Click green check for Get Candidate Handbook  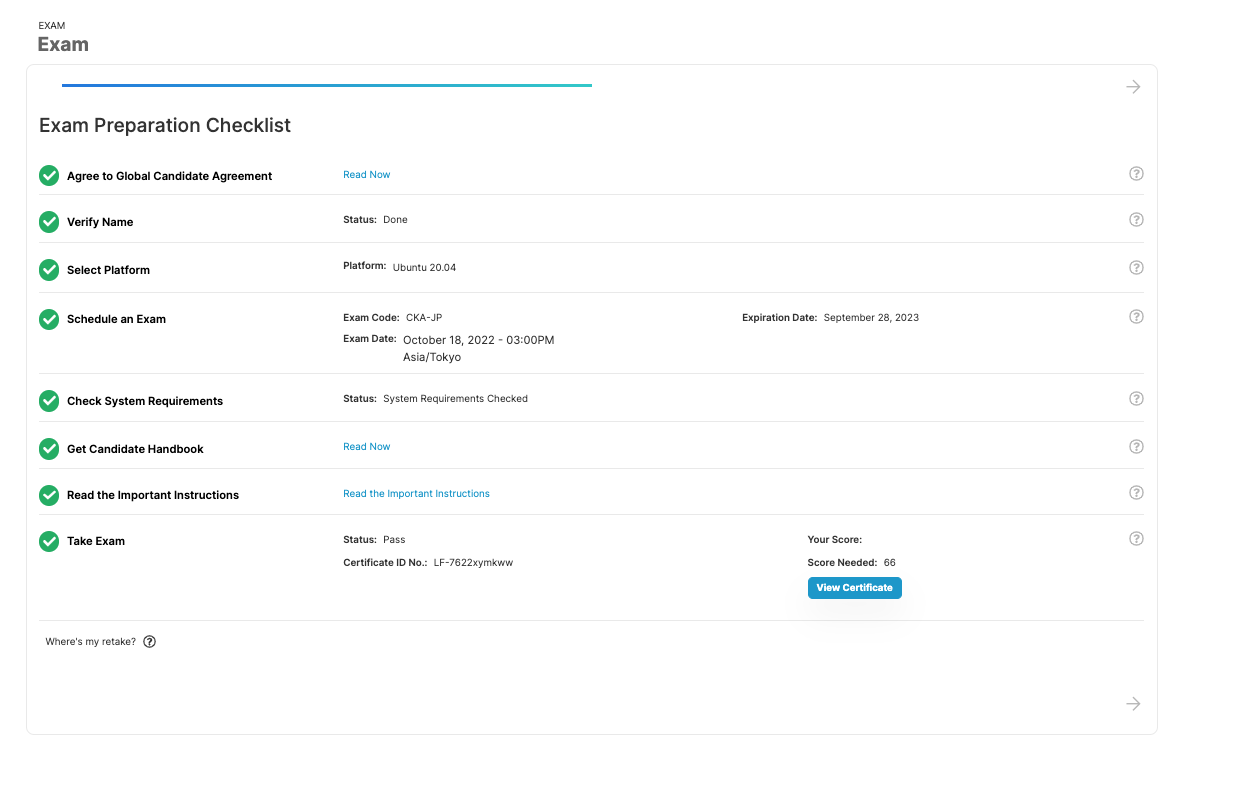click(x=49, y=449)
